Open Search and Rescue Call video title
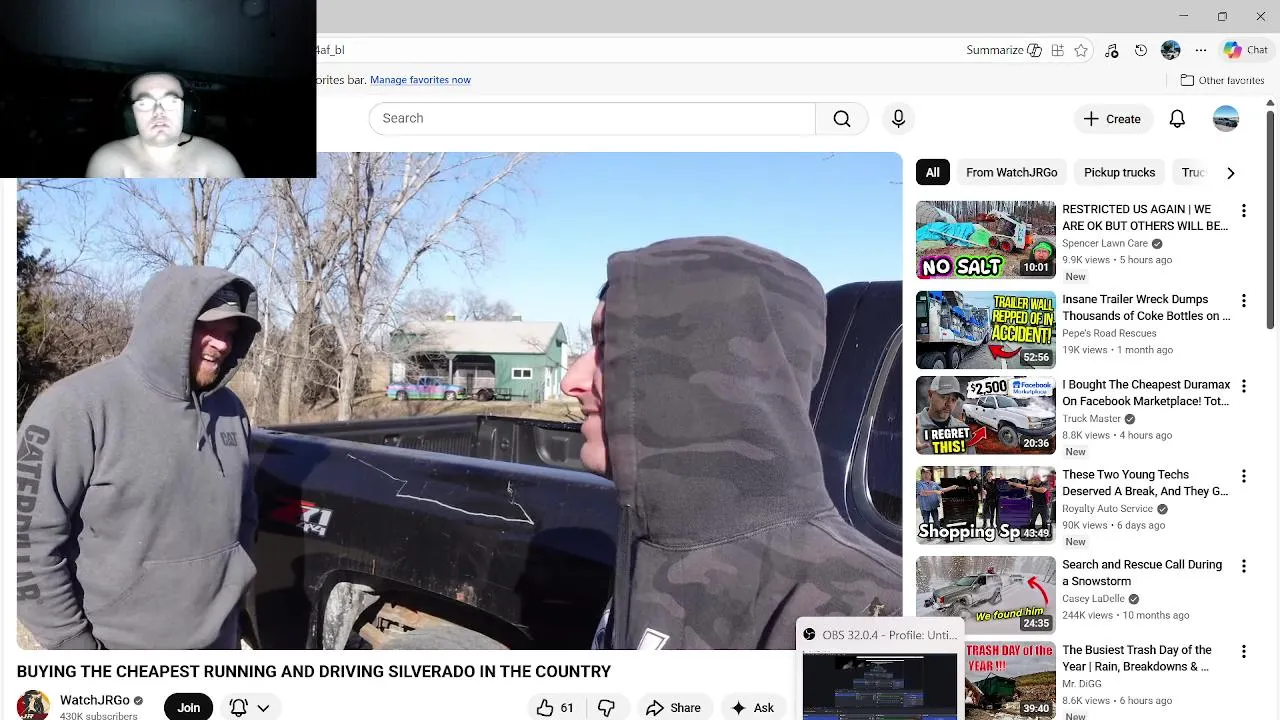Screen dimensions: 1280x720 point(1142,573)
